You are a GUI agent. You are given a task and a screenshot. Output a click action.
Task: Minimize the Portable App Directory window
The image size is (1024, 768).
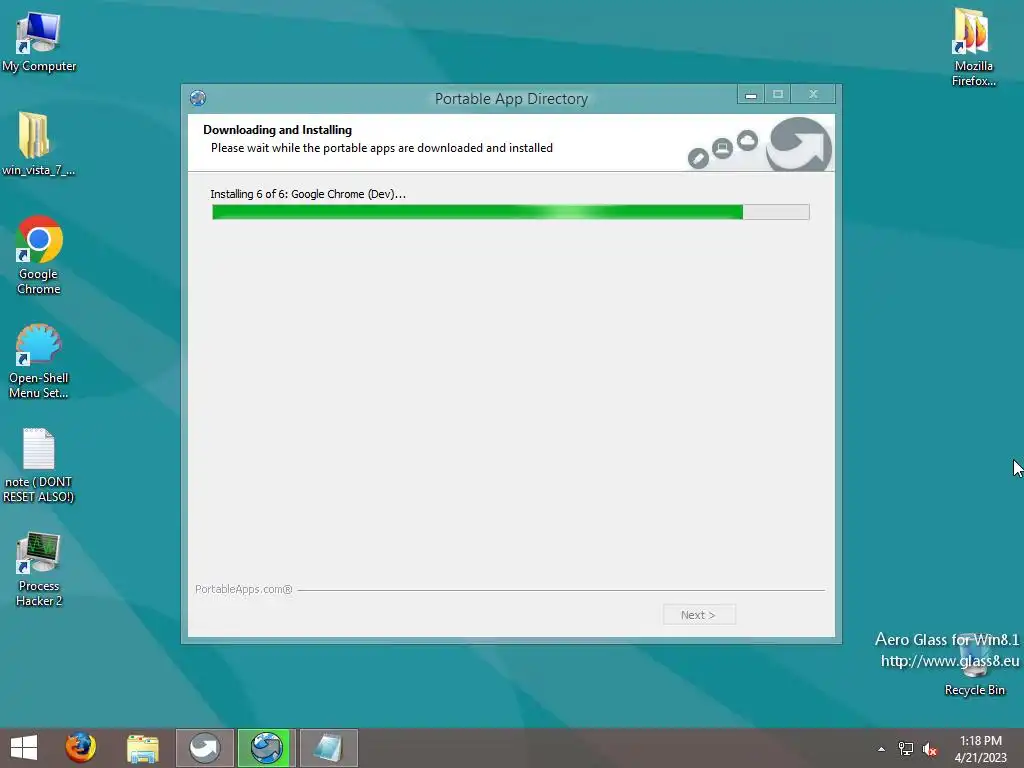[751, 95]
